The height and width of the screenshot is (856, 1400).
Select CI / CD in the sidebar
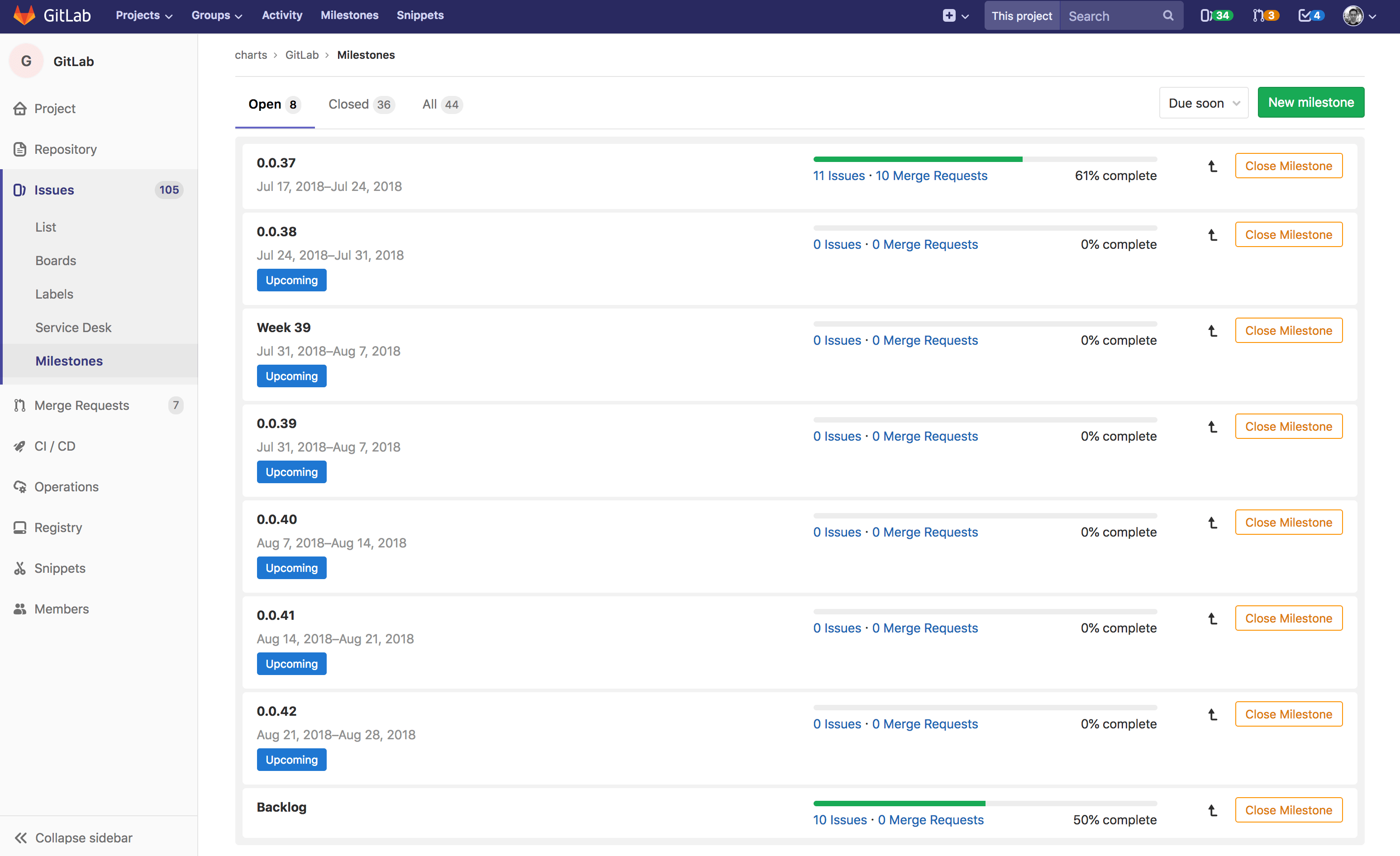tap(55, 446)
